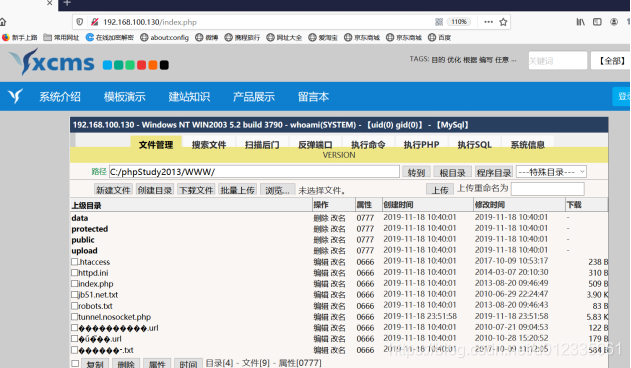Open the data directory

pos(80,218)
